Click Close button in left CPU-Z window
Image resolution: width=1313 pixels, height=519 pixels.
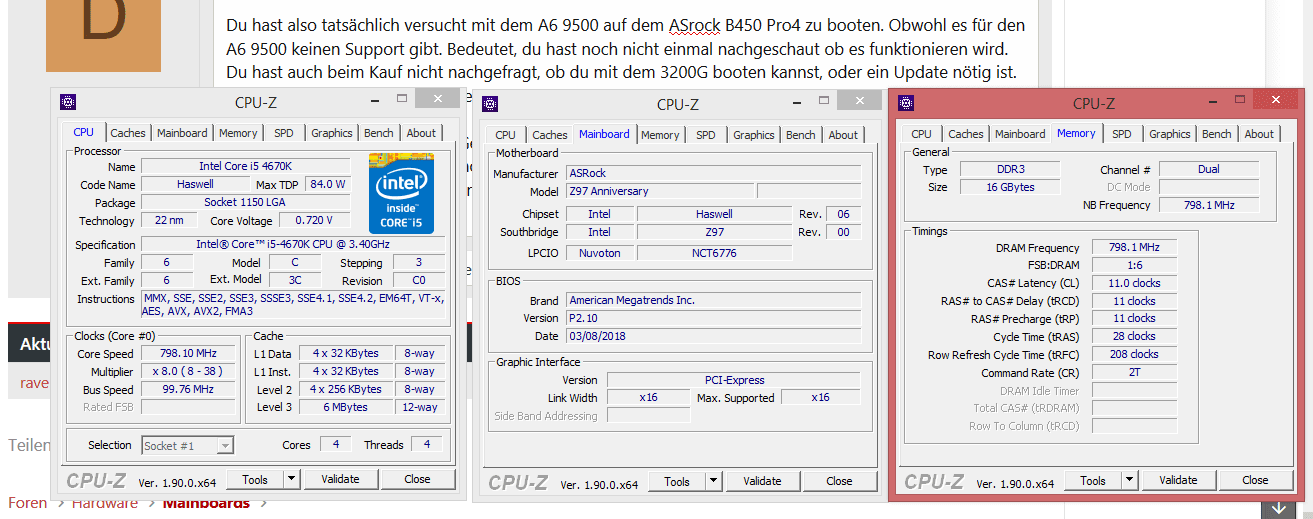pyautogui.click(x=418, y=479)
